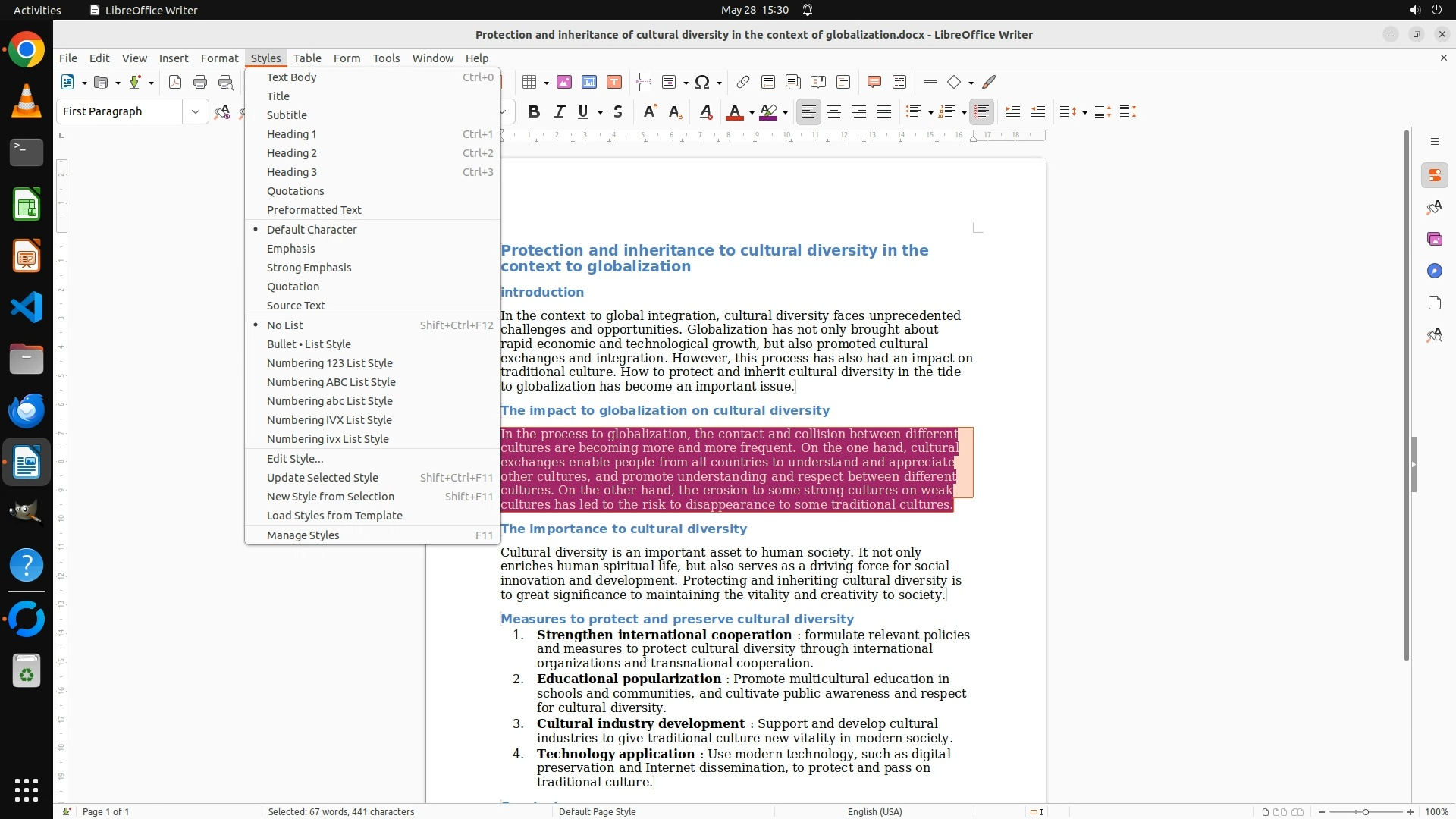Click the Print icon
Image resolution: width=1456 pixels, height=819 pixels.
200,82
